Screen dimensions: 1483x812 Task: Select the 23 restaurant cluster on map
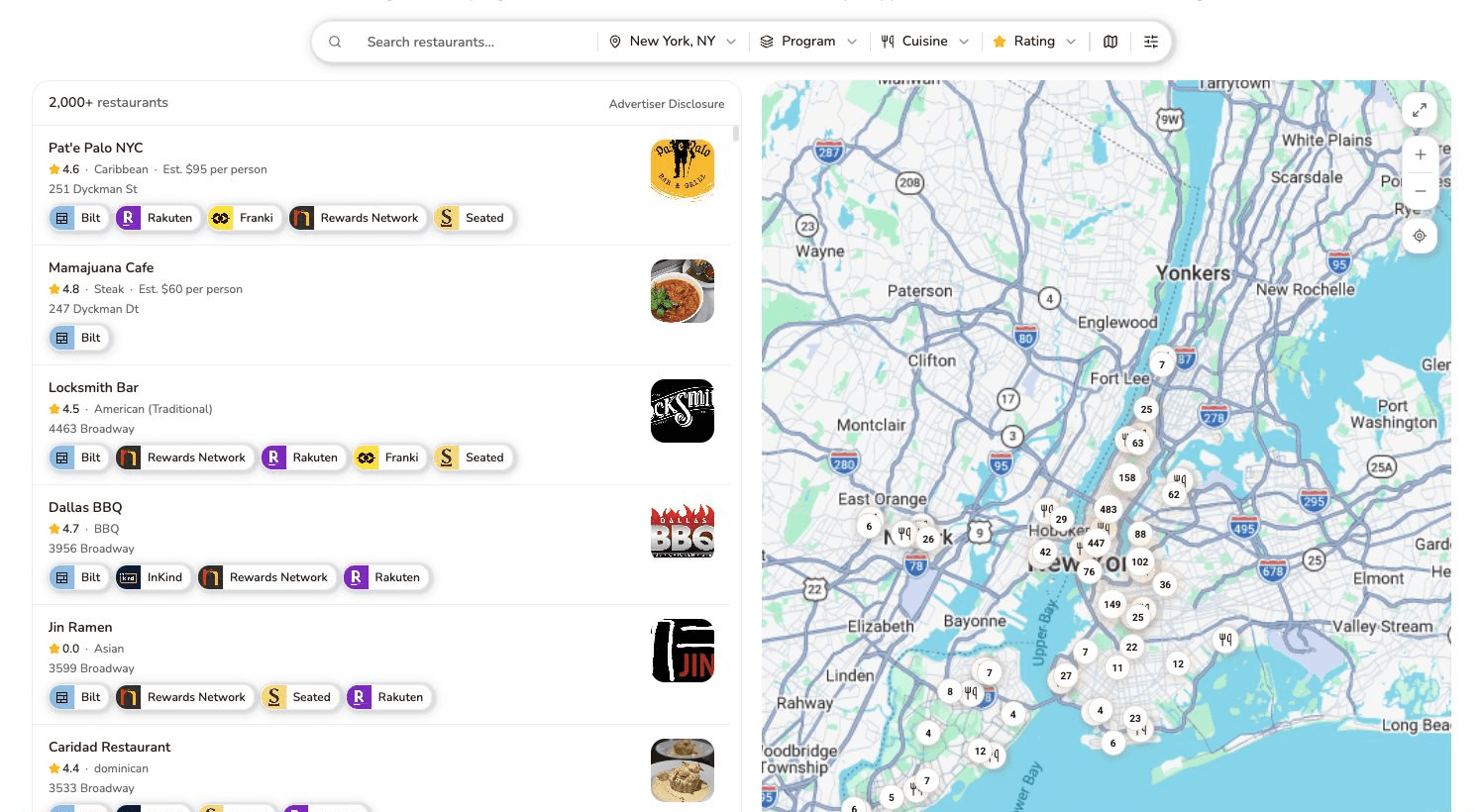tap(1135, 718)
